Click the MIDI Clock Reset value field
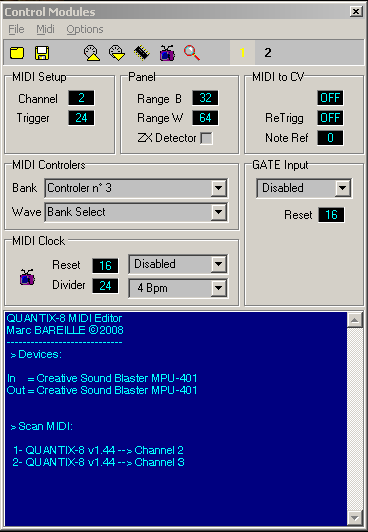The height and width of the screenshot is (532, 368). click(x=105, y=266)
